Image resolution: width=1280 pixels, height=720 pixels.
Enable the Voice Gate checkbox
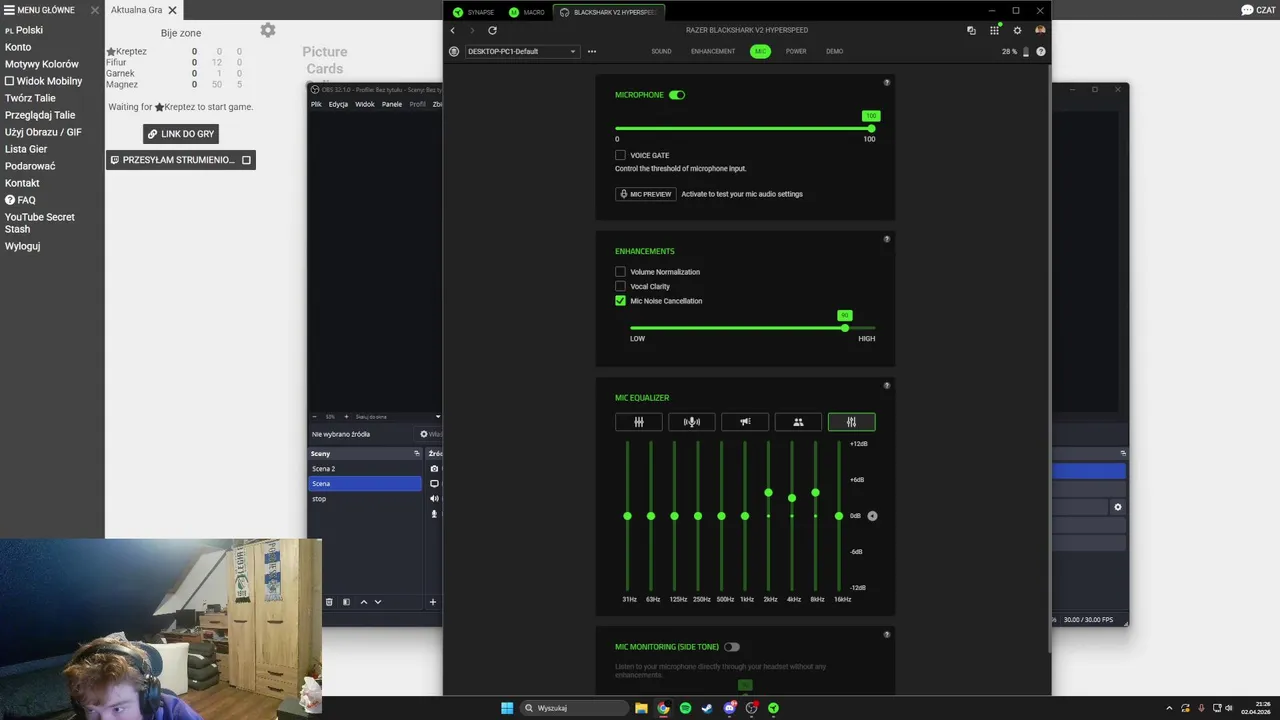point(620,155)
